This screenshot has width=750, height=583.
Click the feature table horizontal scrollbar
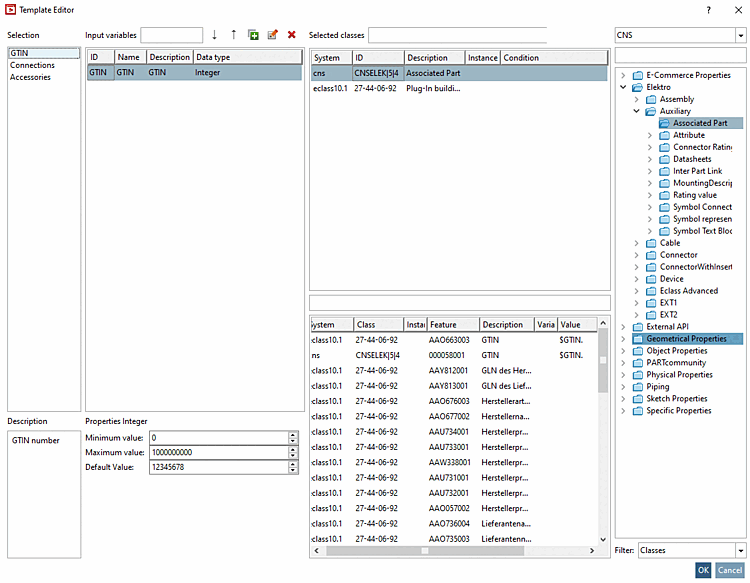click(x=424, y=550)
